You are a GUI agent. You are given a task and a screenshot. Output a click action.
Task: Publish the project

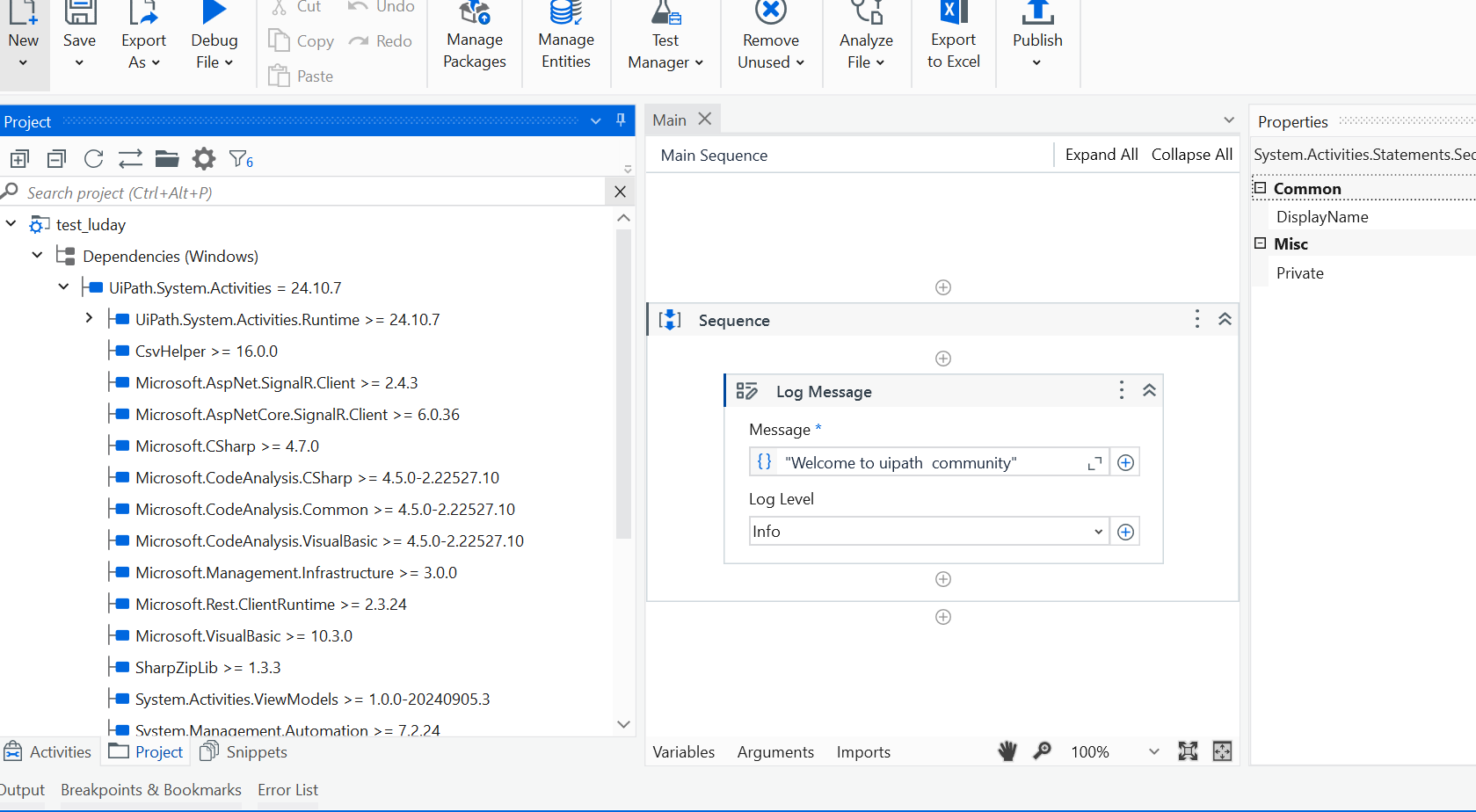pos(1037,40)
